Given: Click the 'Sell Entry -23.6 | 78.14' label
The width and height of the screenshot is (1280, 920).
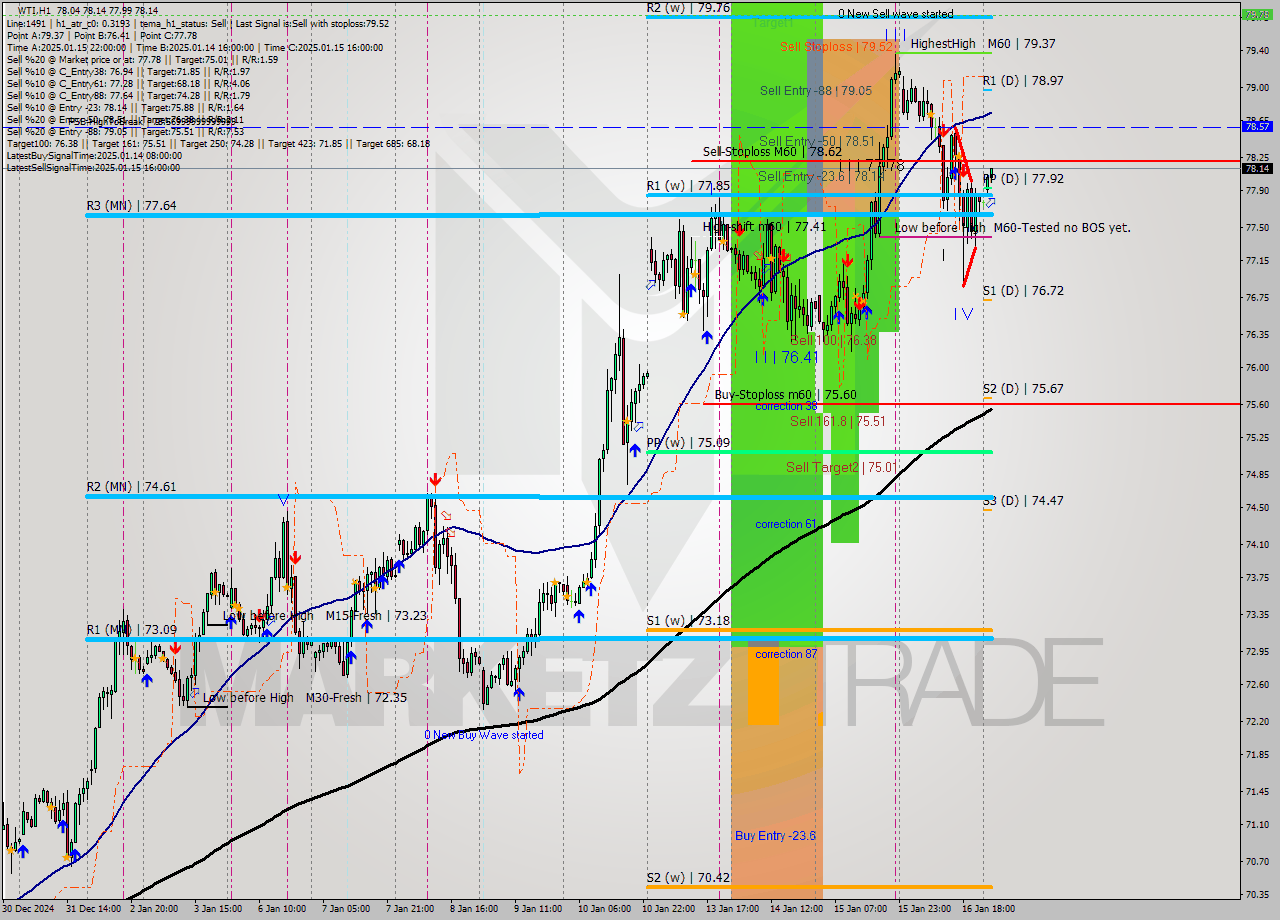Looking at the screenshot, I should (x=819, y=177).
